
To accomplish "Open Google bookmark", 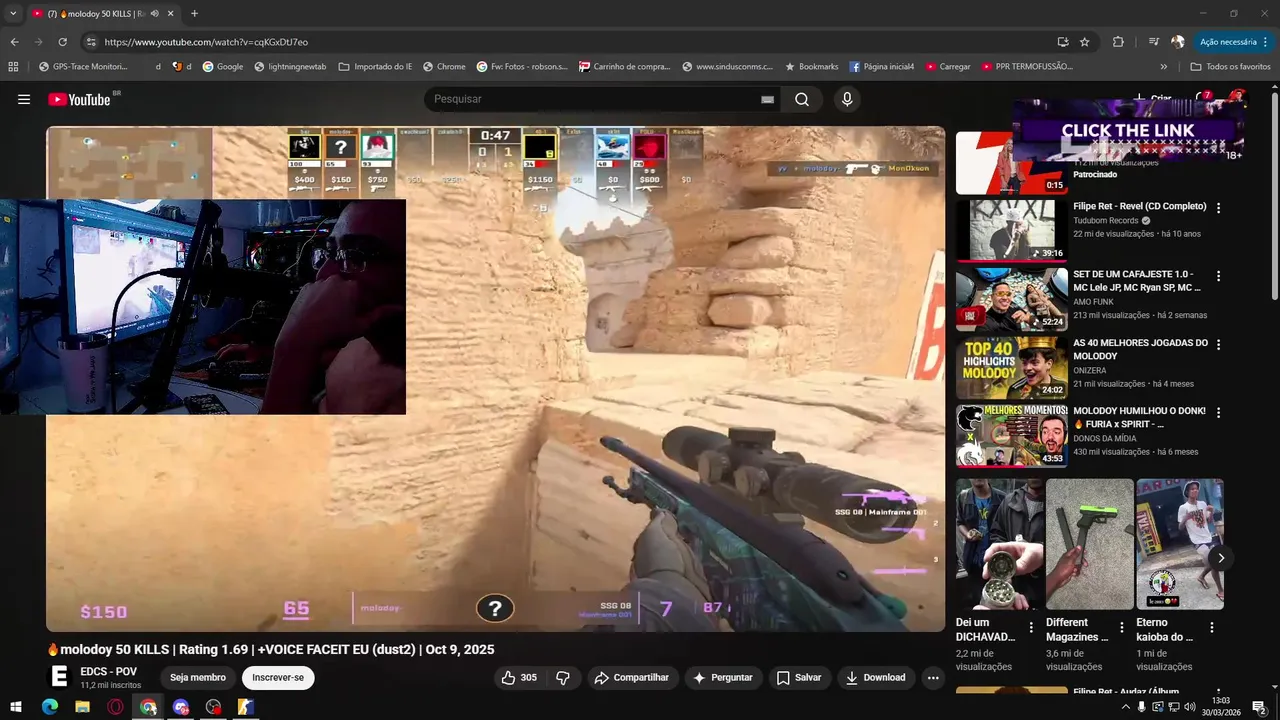I will (223, 67).
